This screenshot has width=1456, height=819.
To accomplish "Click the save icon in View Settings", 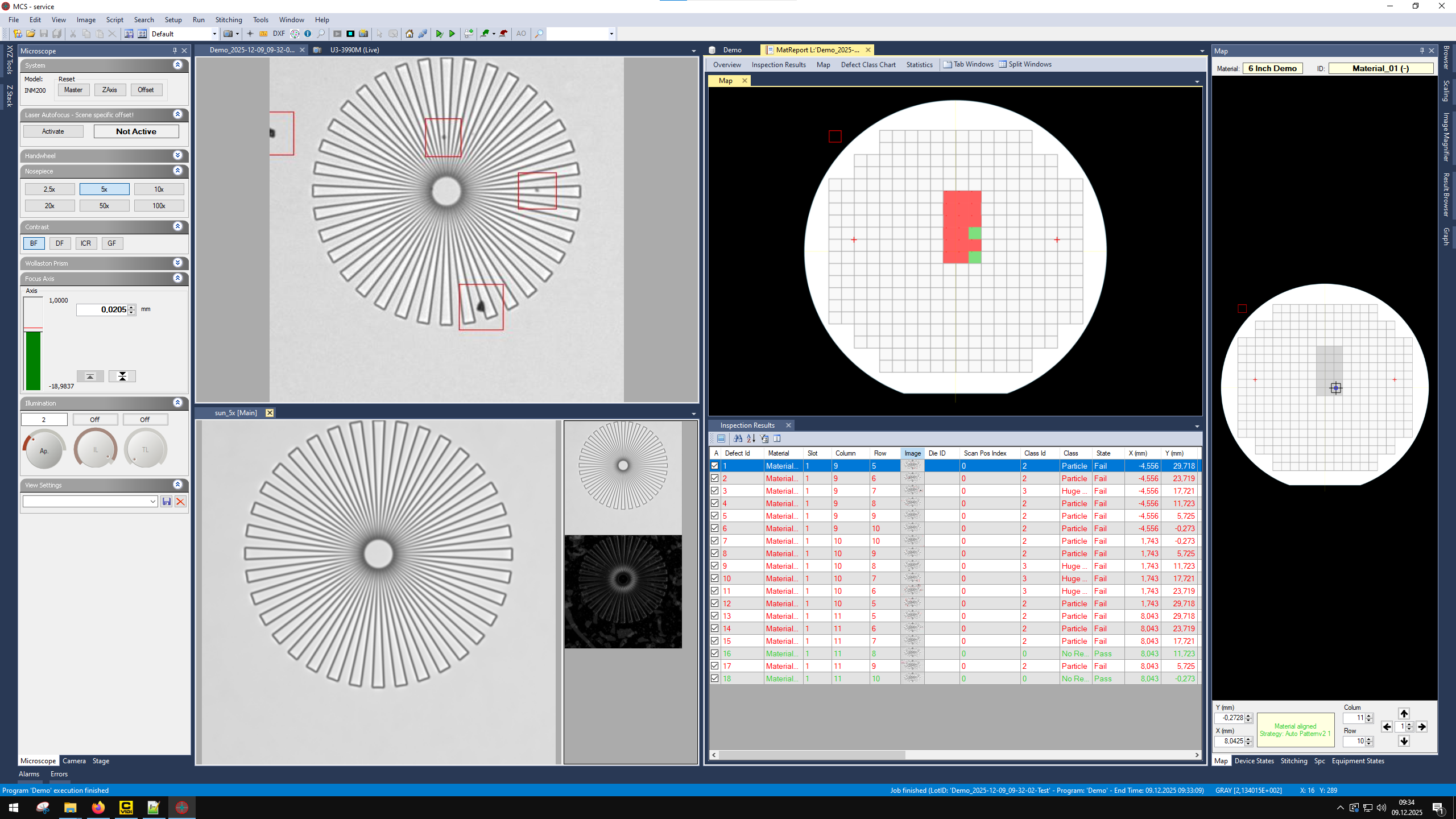I will click(166, 501).
